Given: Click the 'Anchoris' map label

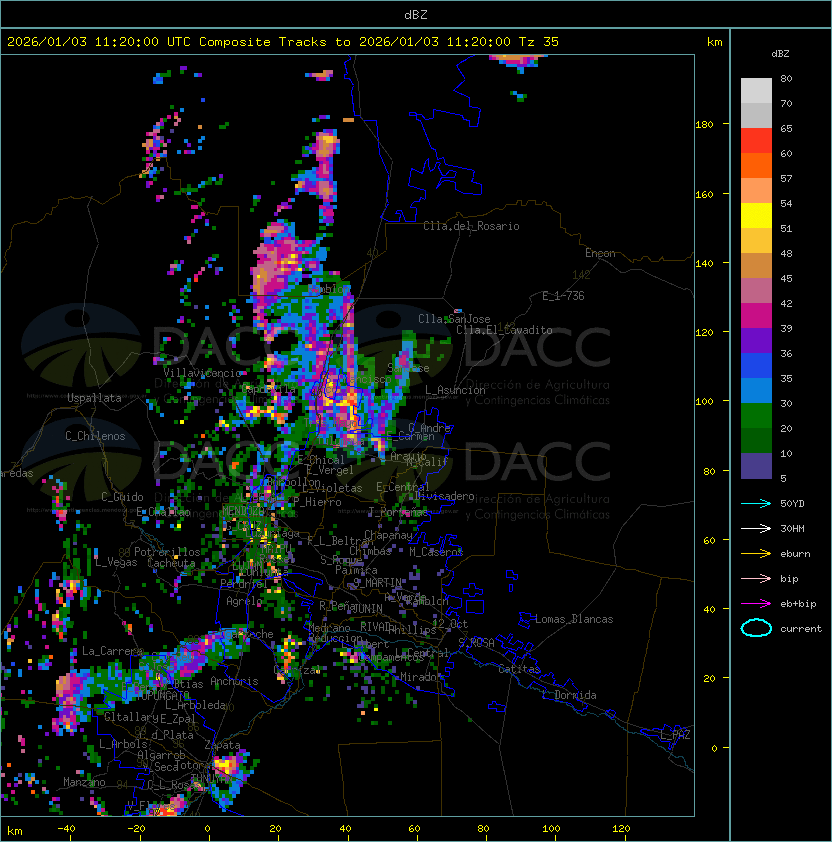Looking at the screenshot, I should [x=234, y=681].
